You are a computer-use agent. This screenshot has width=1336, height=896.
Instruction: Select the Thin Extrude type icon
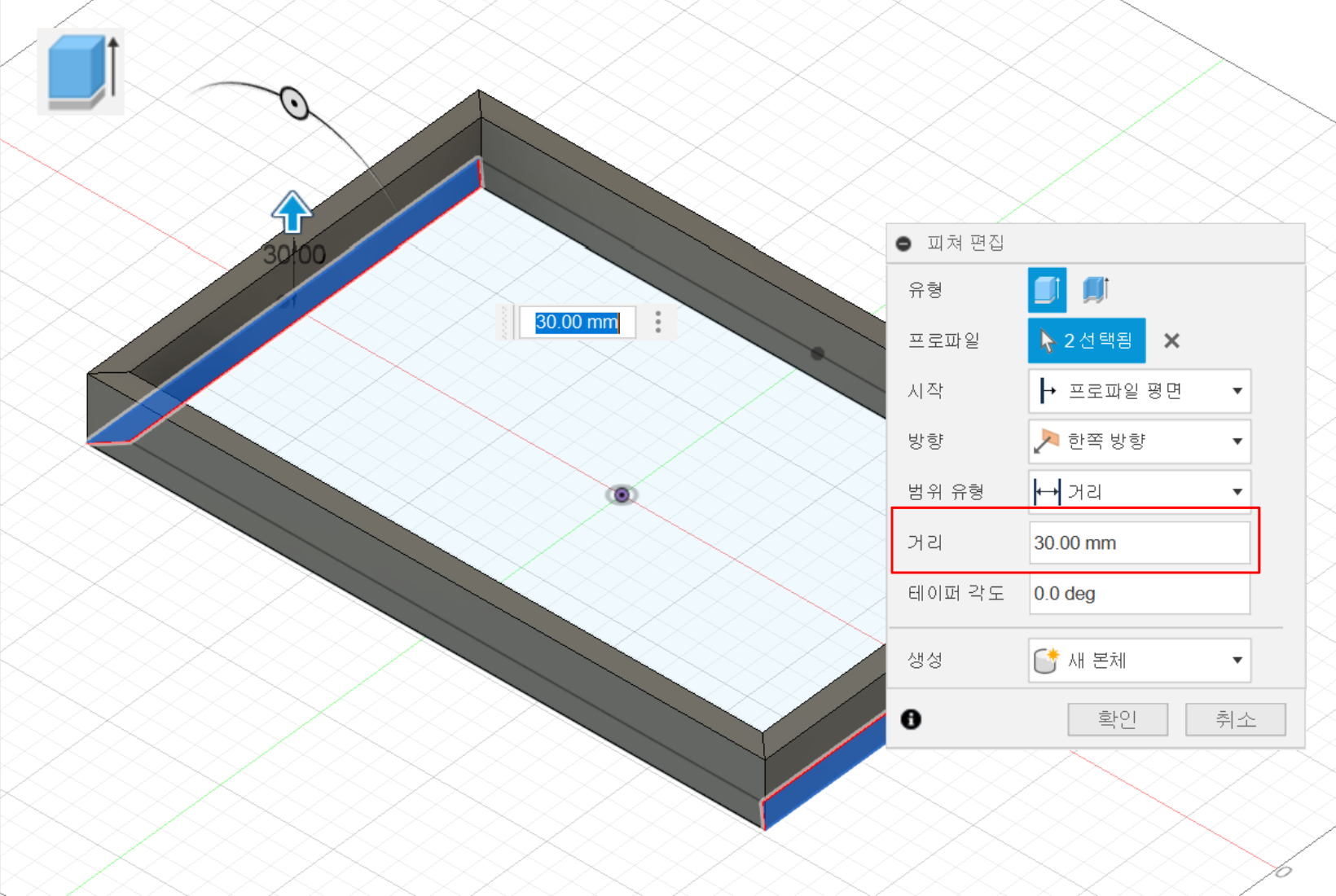click(1096, 290)
